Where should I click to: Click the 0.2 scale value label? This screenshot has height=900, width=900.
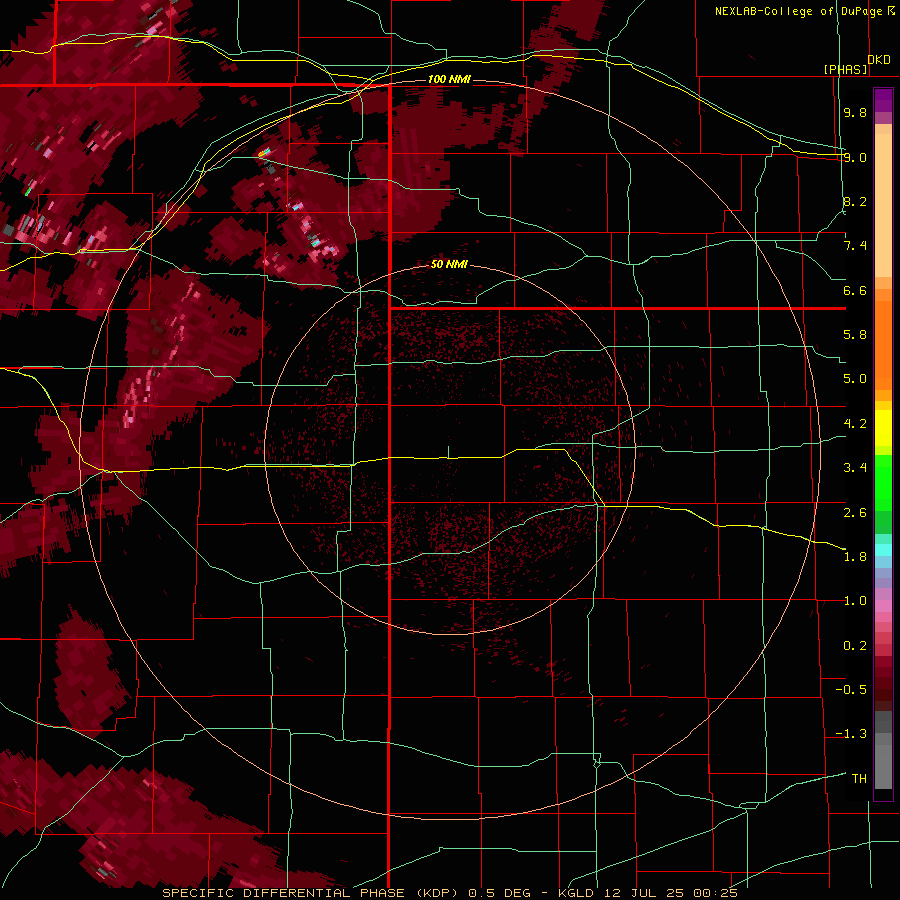click(855, 646)
